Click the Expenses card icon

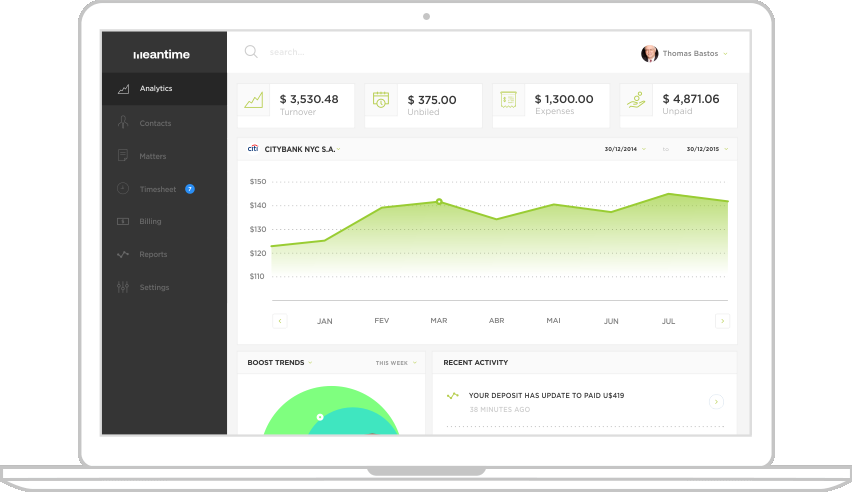508,100
